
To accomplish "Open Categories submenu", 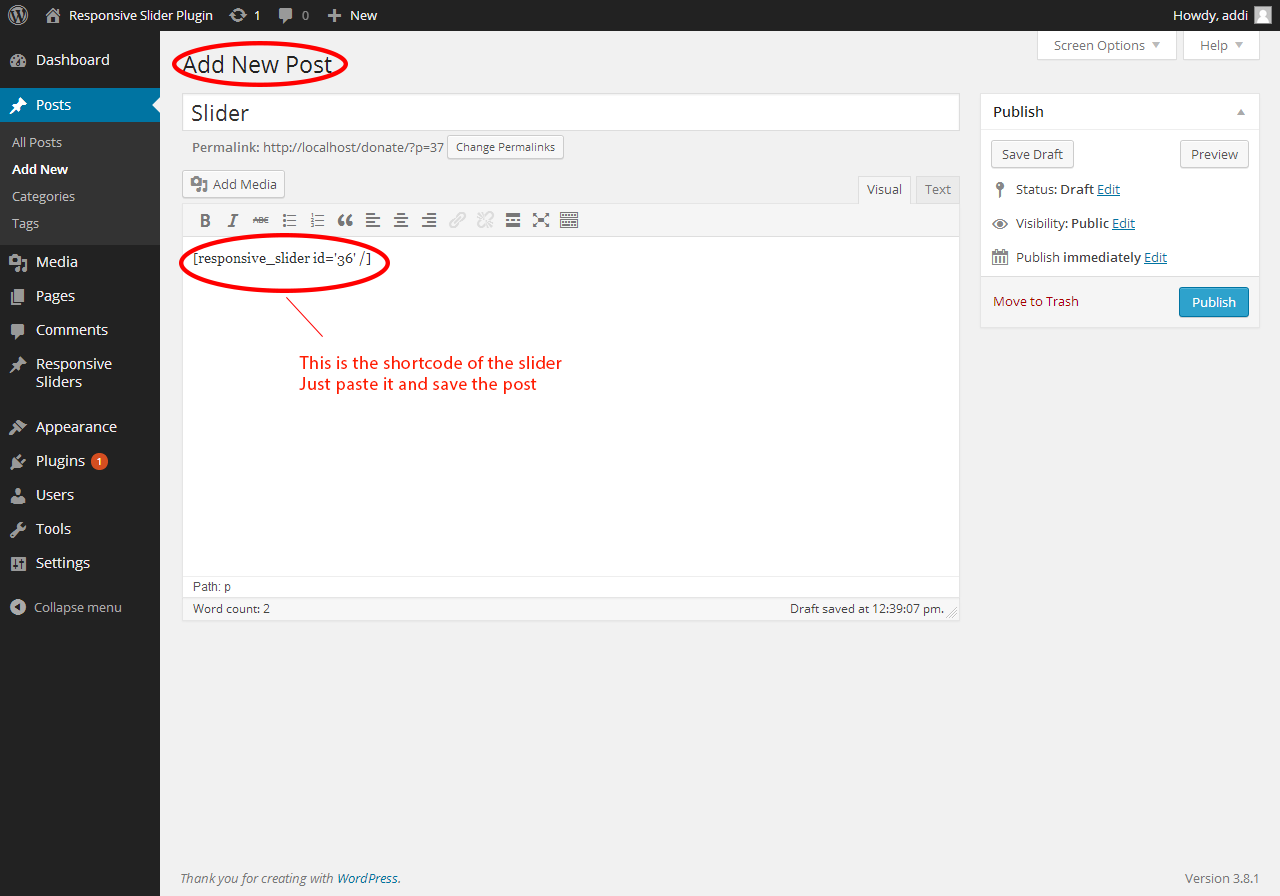I will (43, 197).
